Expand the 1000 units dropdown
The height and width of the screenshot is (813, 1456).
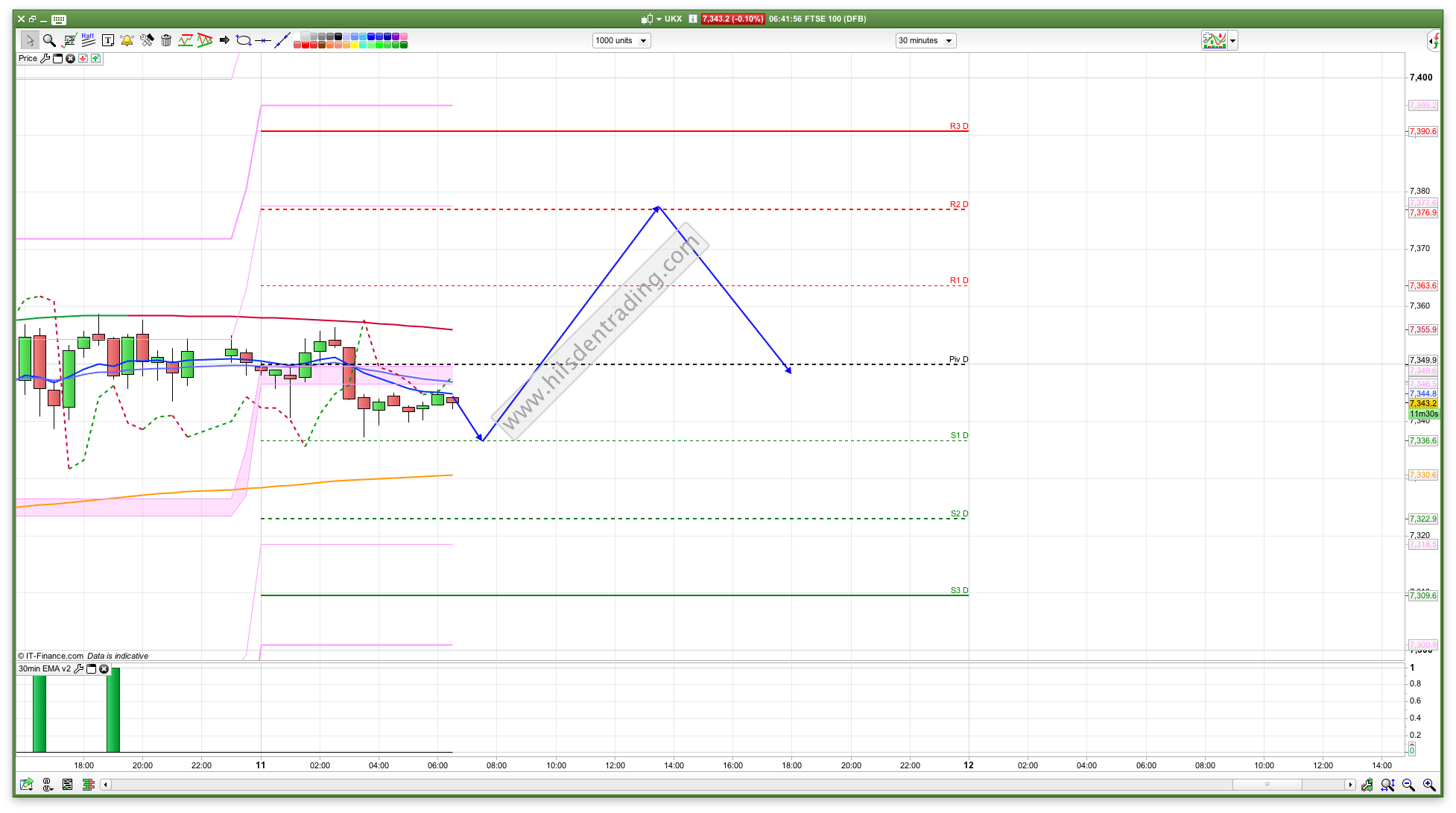click(643, 41)
